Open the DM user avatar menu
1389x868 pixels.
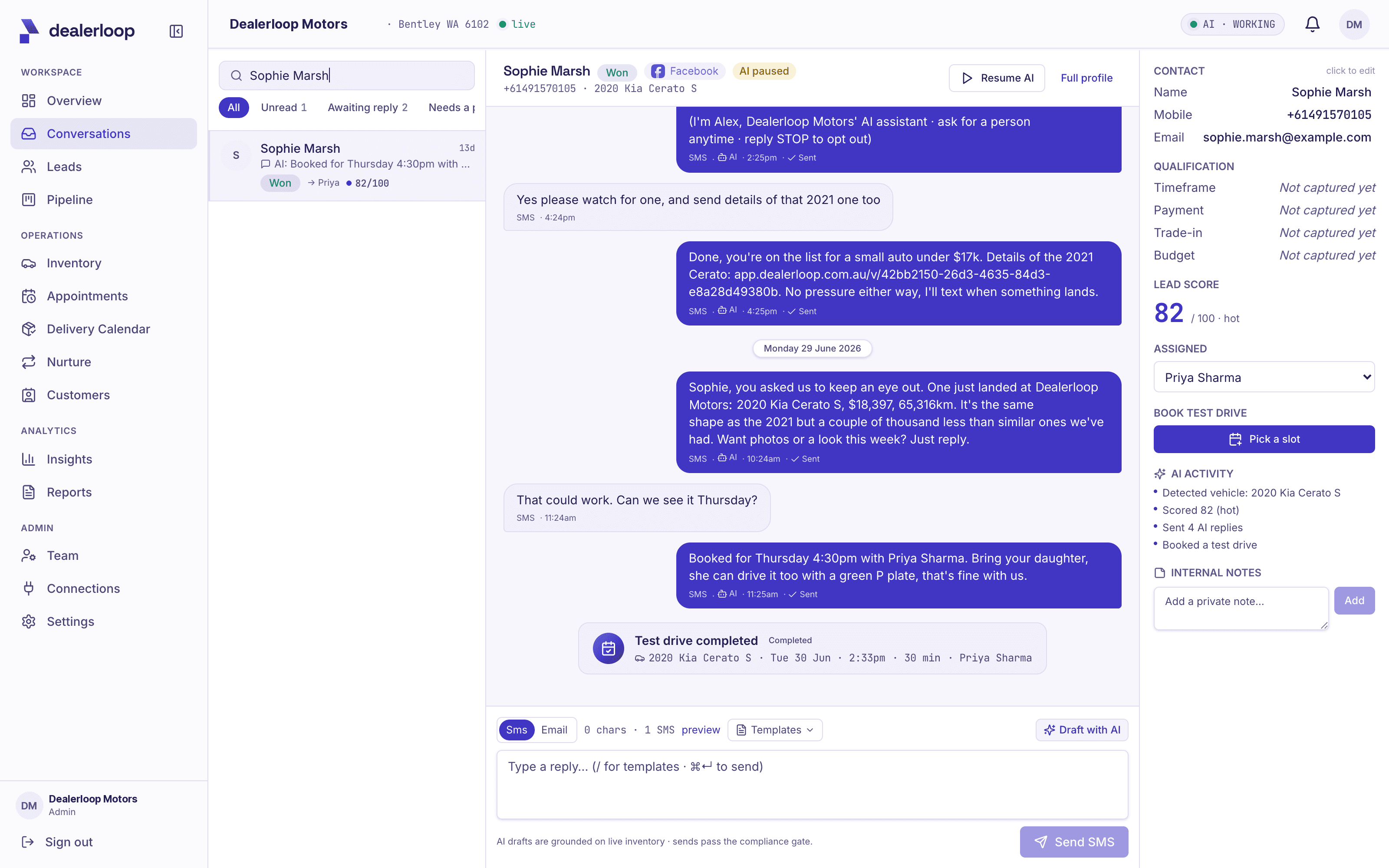point(1353,25)
